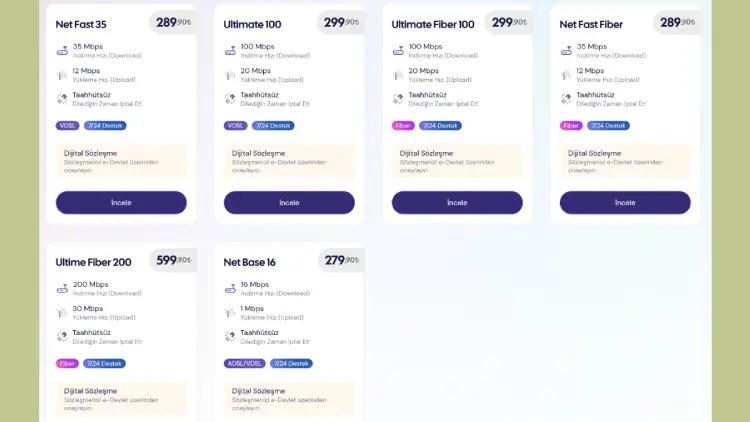Open the İncele button for Net Fast 35
This screenshot has width=750, height=422.
[x=121, y=202]
